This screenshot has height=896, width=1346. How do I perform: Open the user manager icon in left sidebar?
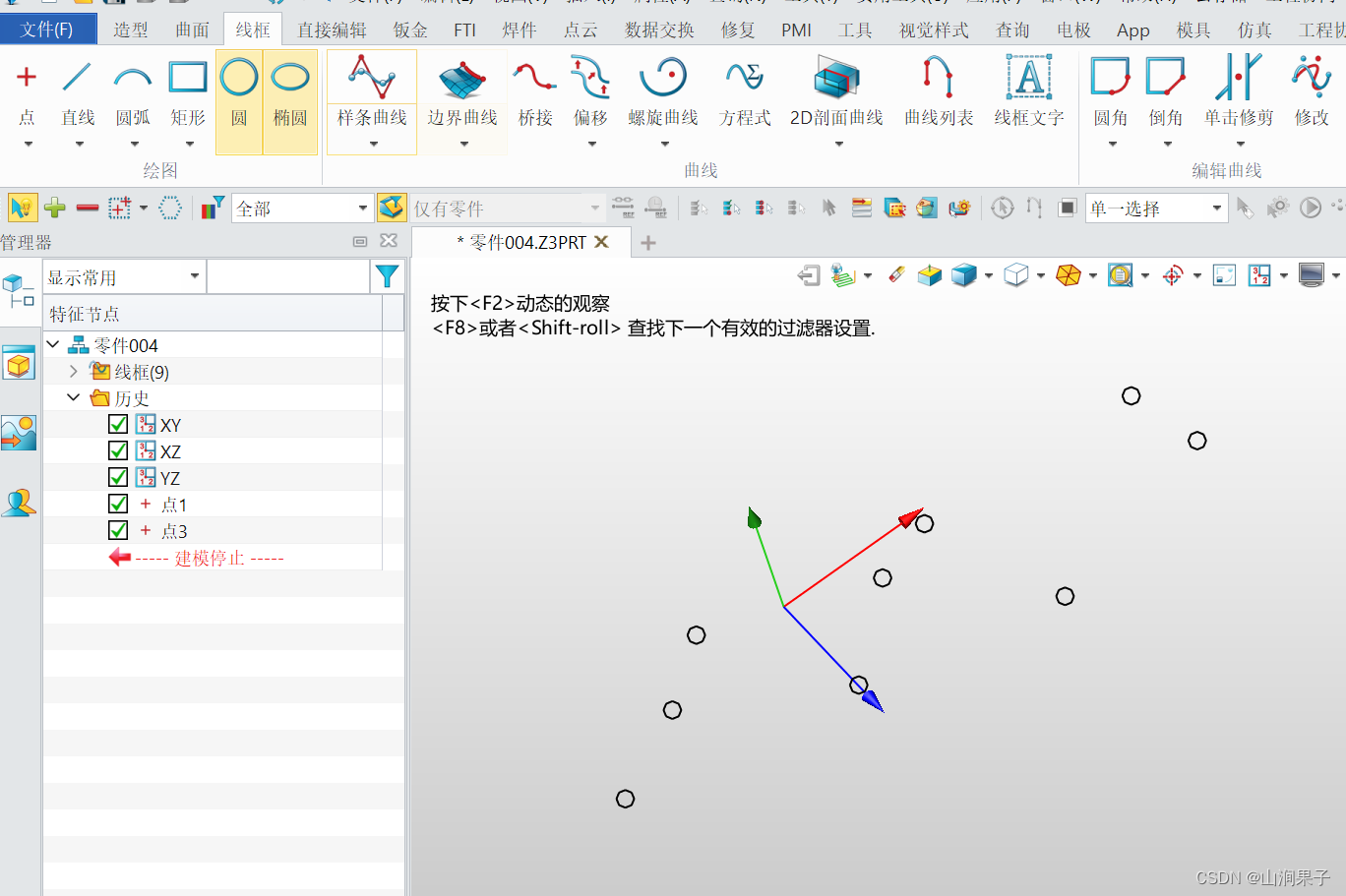[19, 503]
